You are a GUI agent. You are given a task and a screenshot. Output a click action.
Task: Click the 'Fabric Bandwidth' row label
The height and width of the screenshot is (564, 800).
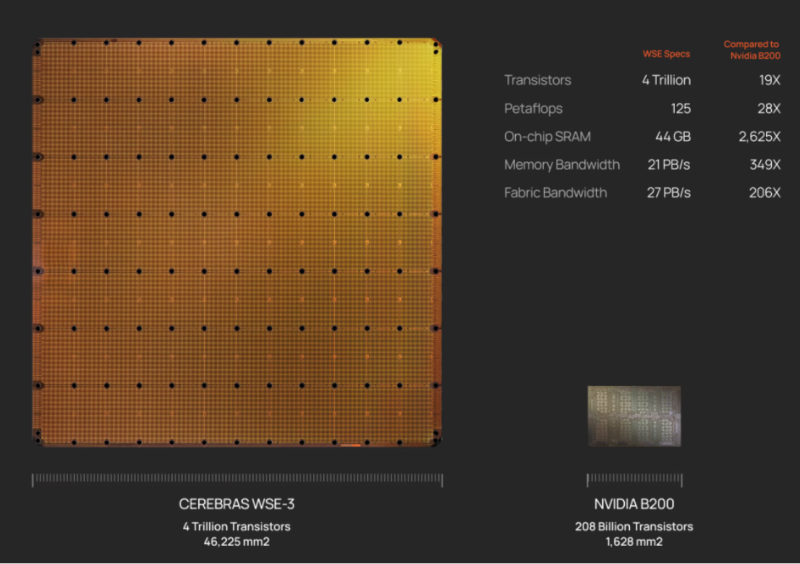point(555,192)
